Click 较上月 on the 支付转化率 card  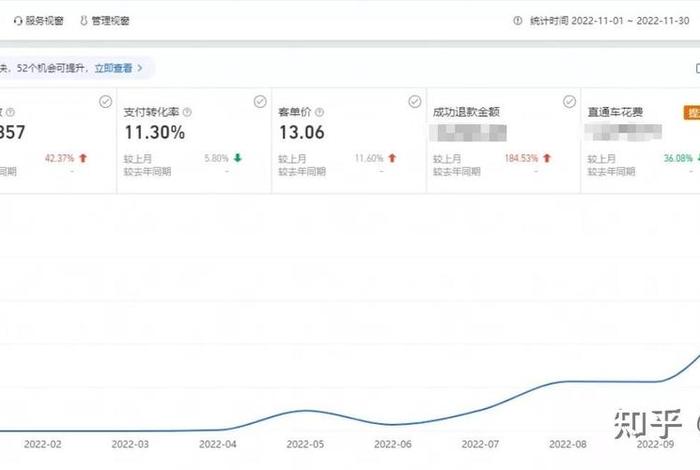click(138, 159)
